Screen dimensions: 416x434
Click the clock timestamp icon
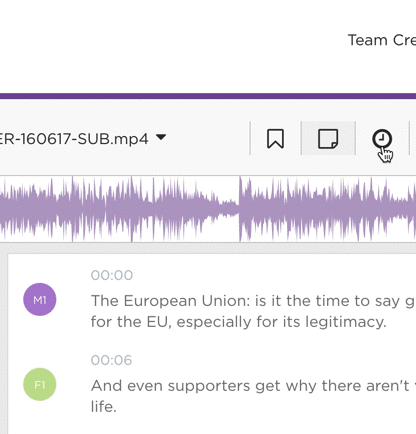pyautogui.click(x=382, y=138)
